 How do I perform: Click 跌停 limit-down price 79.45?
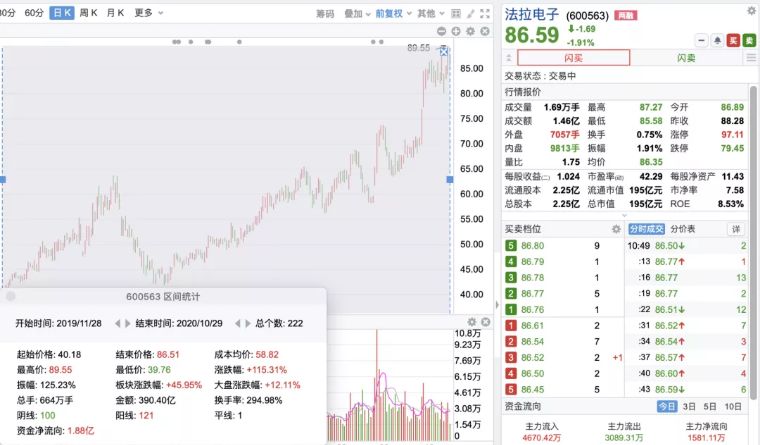(732, 148)
